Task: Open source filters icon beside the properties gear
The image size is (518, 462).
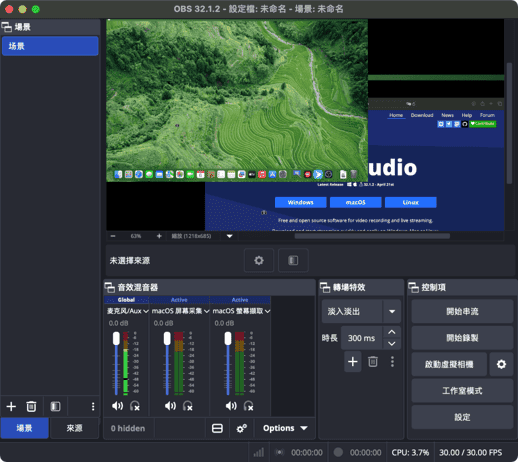Action: point(293,260)
